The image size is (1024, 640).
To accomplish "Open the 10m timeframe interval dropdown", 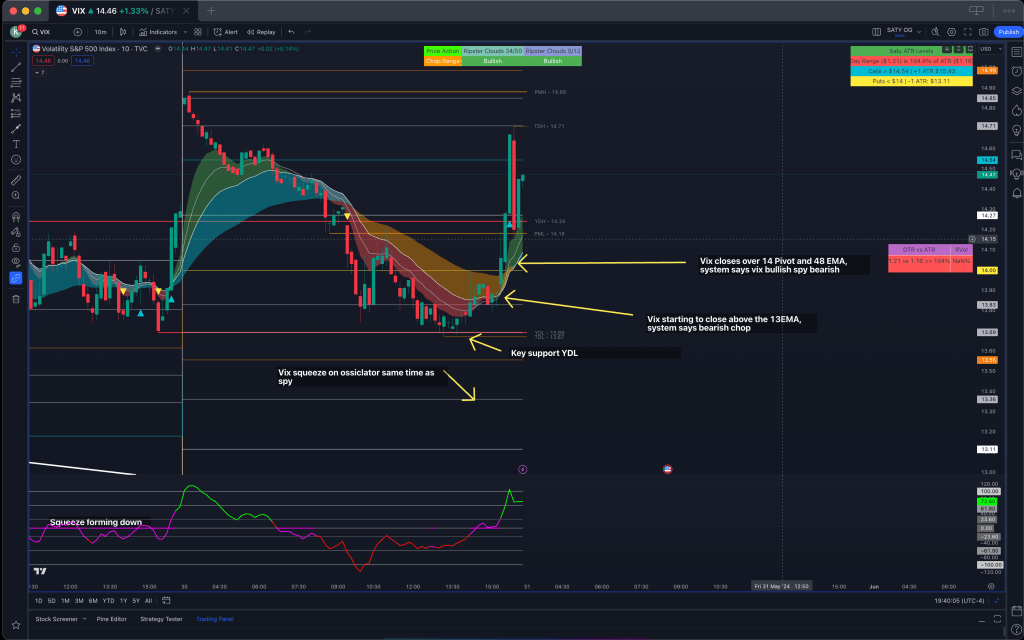I will click(x=100, y=32).
